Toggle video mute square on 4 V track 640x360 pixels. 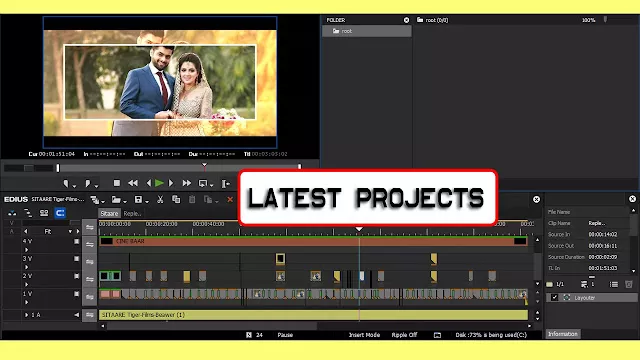point(76,241)
